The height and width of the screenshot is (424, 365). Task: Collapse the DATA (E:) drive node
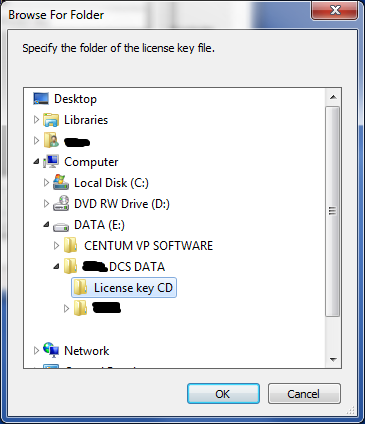[46, 225]
